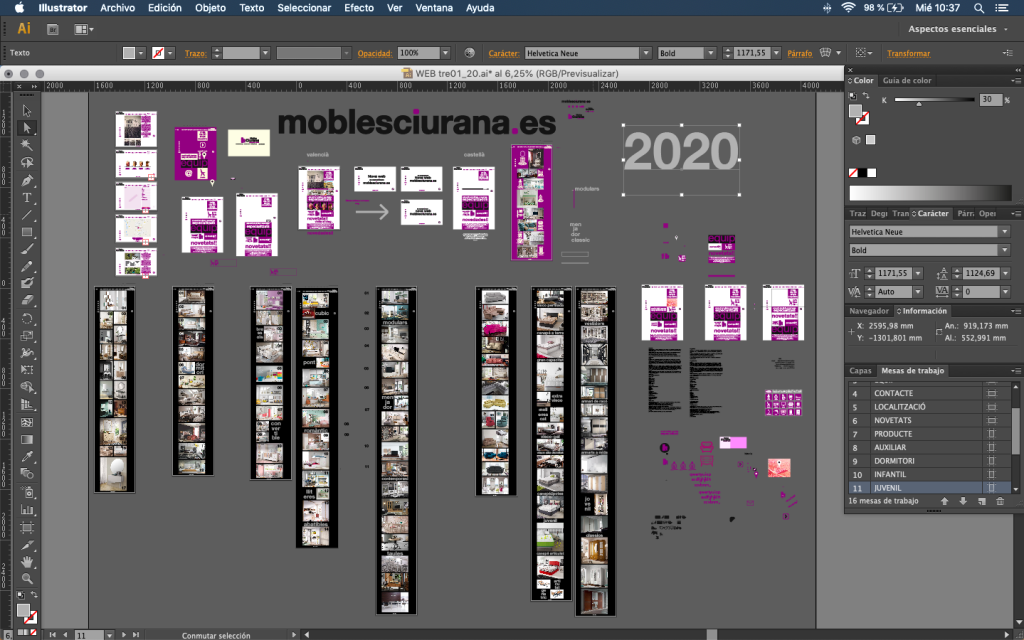Open the stroke weight dropdown
This screenshot has height=640, width=1024.
point(265,53)
